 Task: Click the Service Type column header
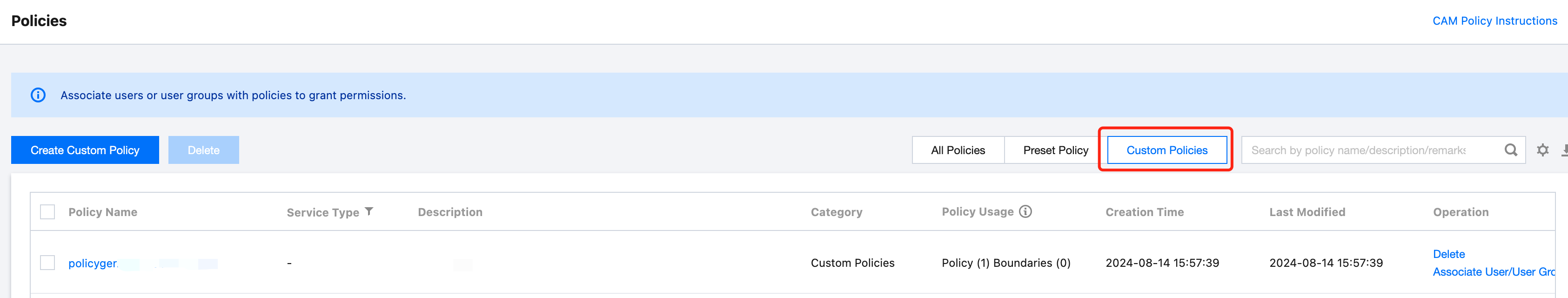pyautogui.click(x=322, y=212)
